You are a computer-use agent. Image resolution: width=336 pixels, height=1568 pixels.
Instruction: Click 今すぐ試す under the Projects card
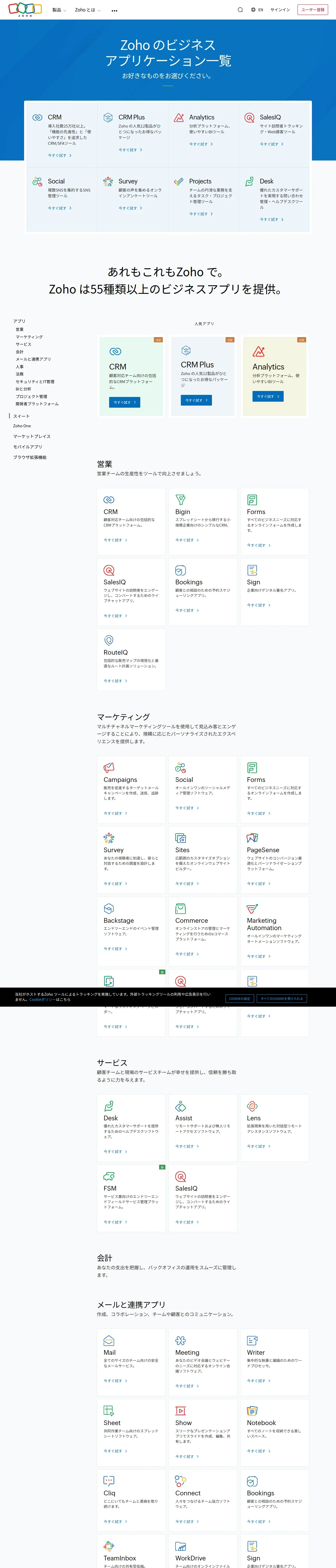(x=201, y=214)
